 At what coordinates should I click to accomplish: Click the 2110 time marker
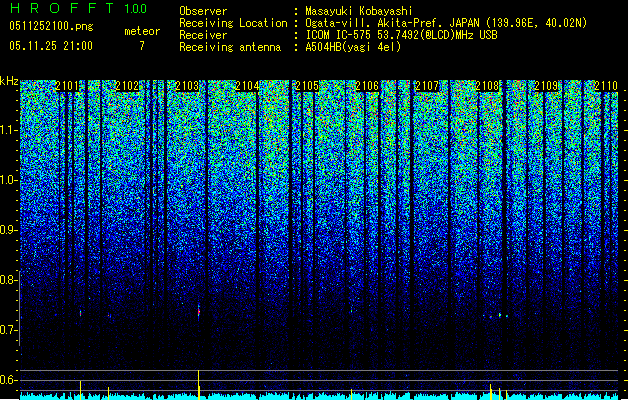[606, 86]
